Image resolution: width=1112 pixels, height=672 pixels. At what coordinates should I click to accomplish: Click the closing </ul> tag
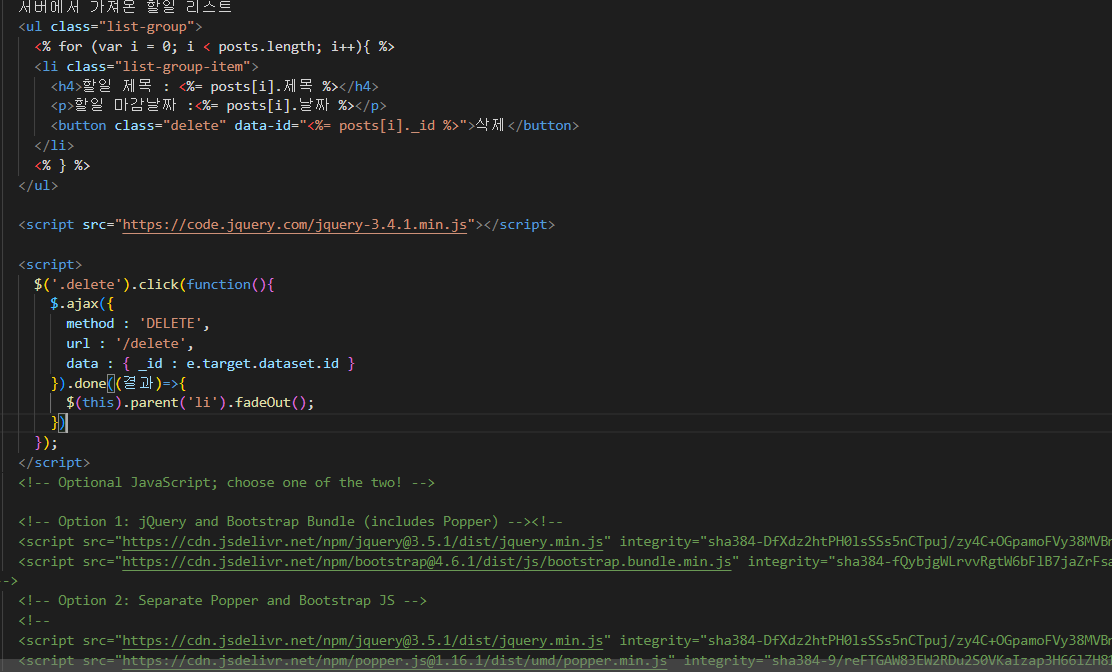pyautogui.click(x=38, y=185)
